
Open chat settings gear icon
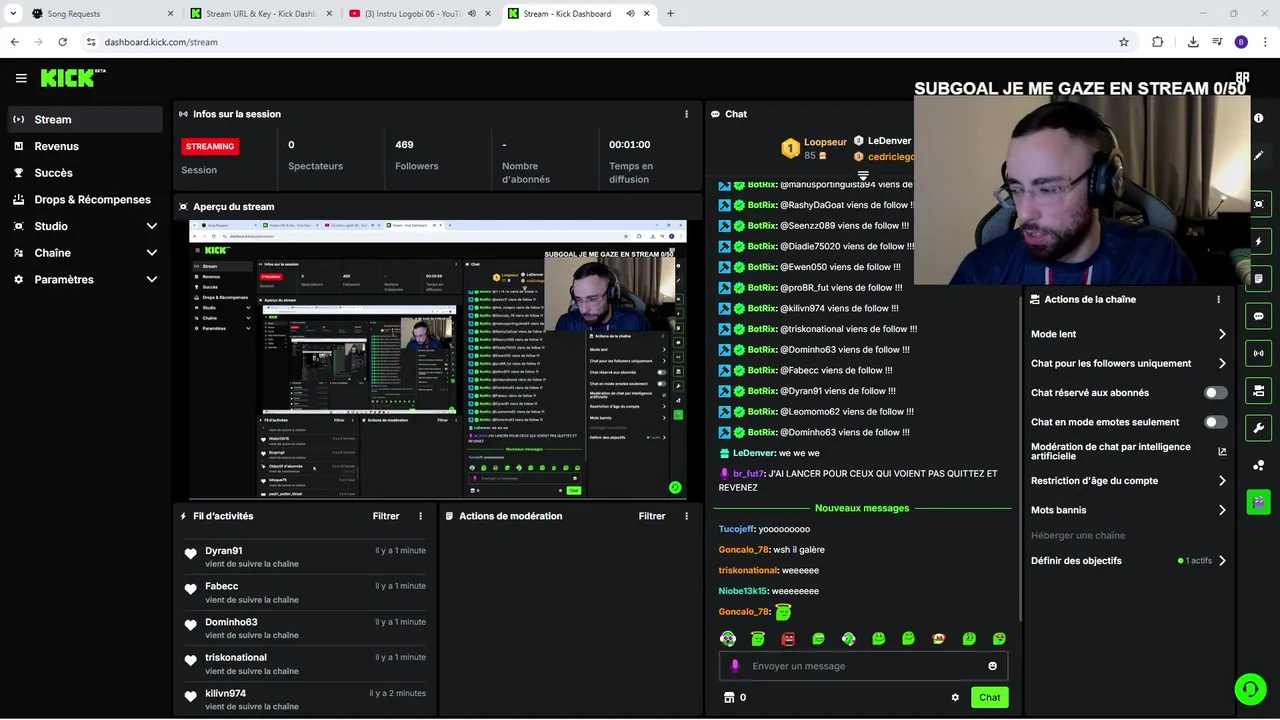point(955,698)
